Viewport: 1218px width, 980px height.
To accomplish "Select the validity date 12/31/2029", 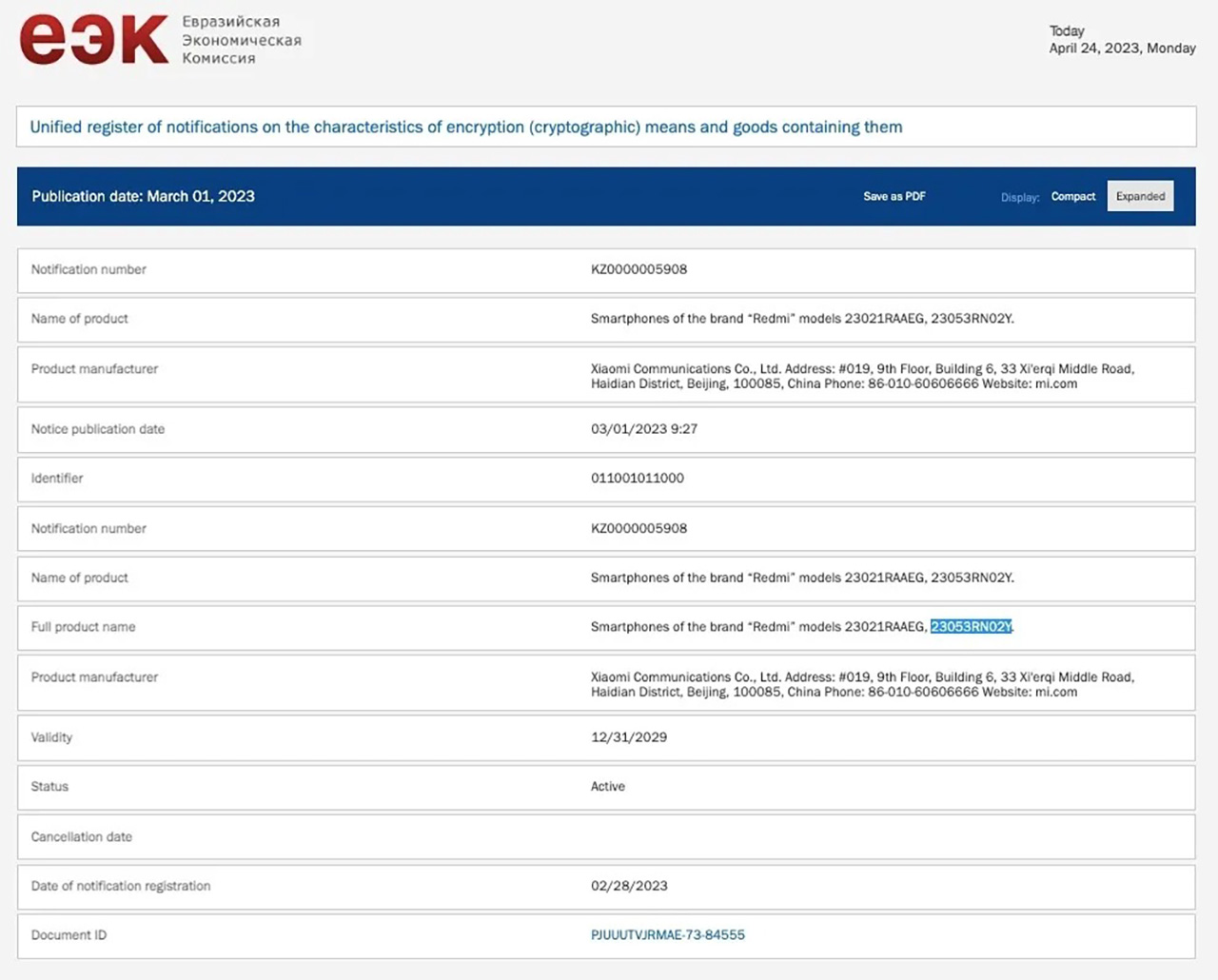I will coord(628,737).
